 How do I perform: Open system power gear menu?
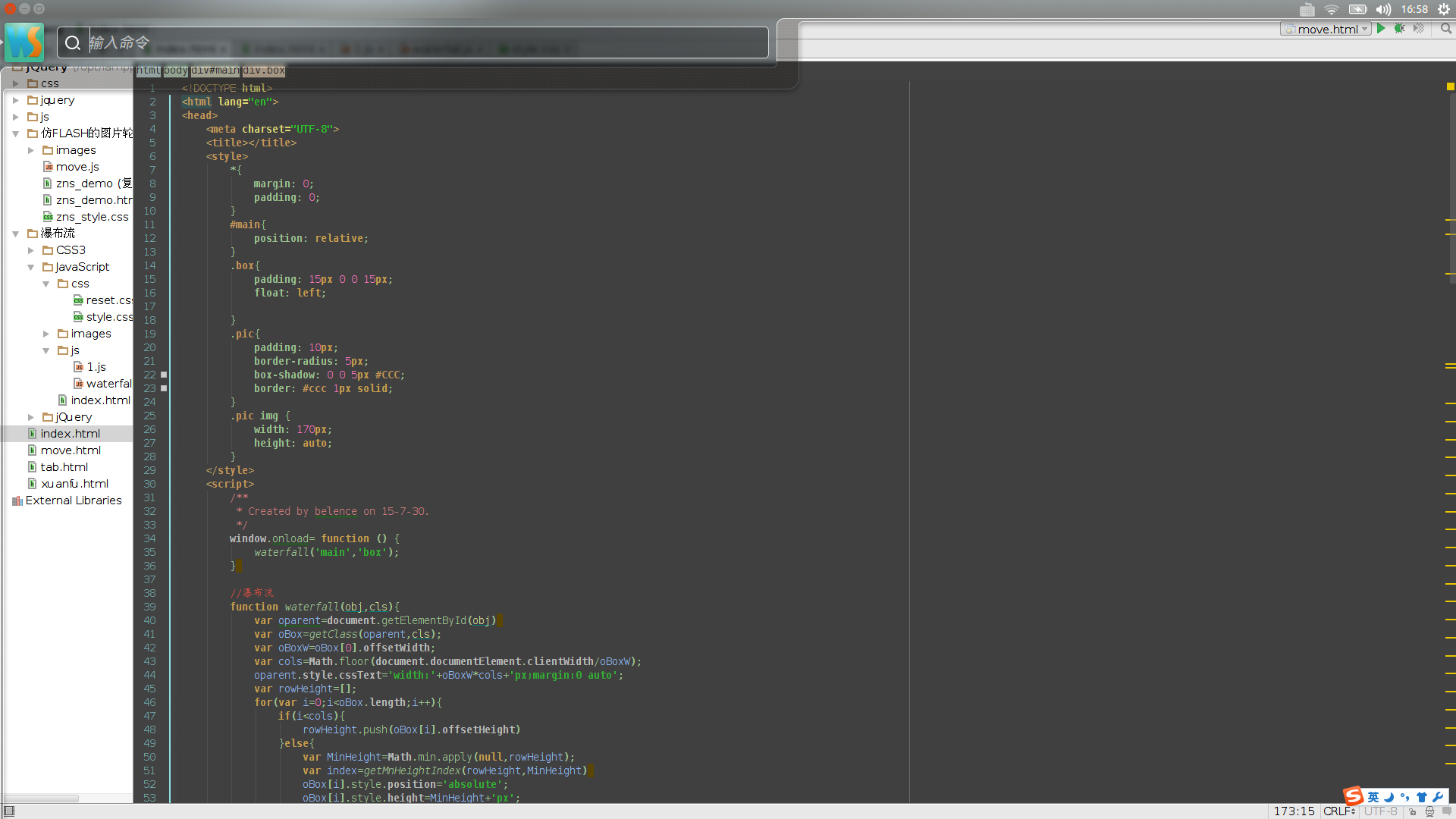pyautogui.click(x=1444, y=9)
